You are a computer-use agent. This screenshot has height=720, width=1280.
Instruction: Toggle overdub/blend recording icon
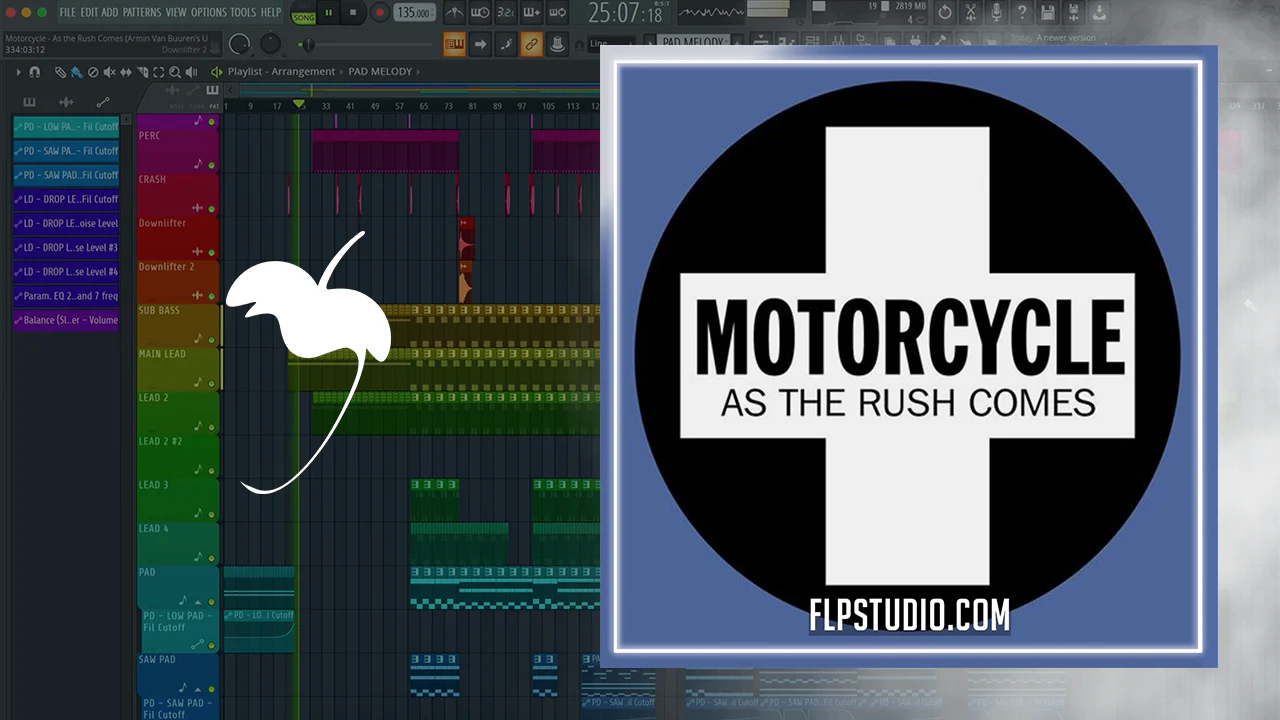pos(532,13)
